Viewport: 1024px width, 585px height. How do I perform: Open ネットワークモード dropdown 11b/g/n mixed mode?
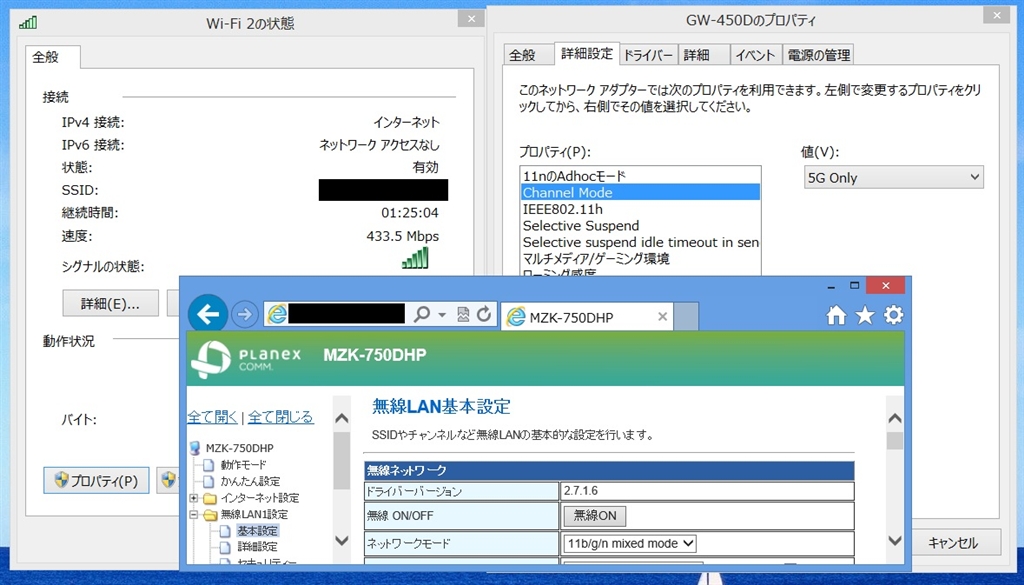click(x=630, y=543)
